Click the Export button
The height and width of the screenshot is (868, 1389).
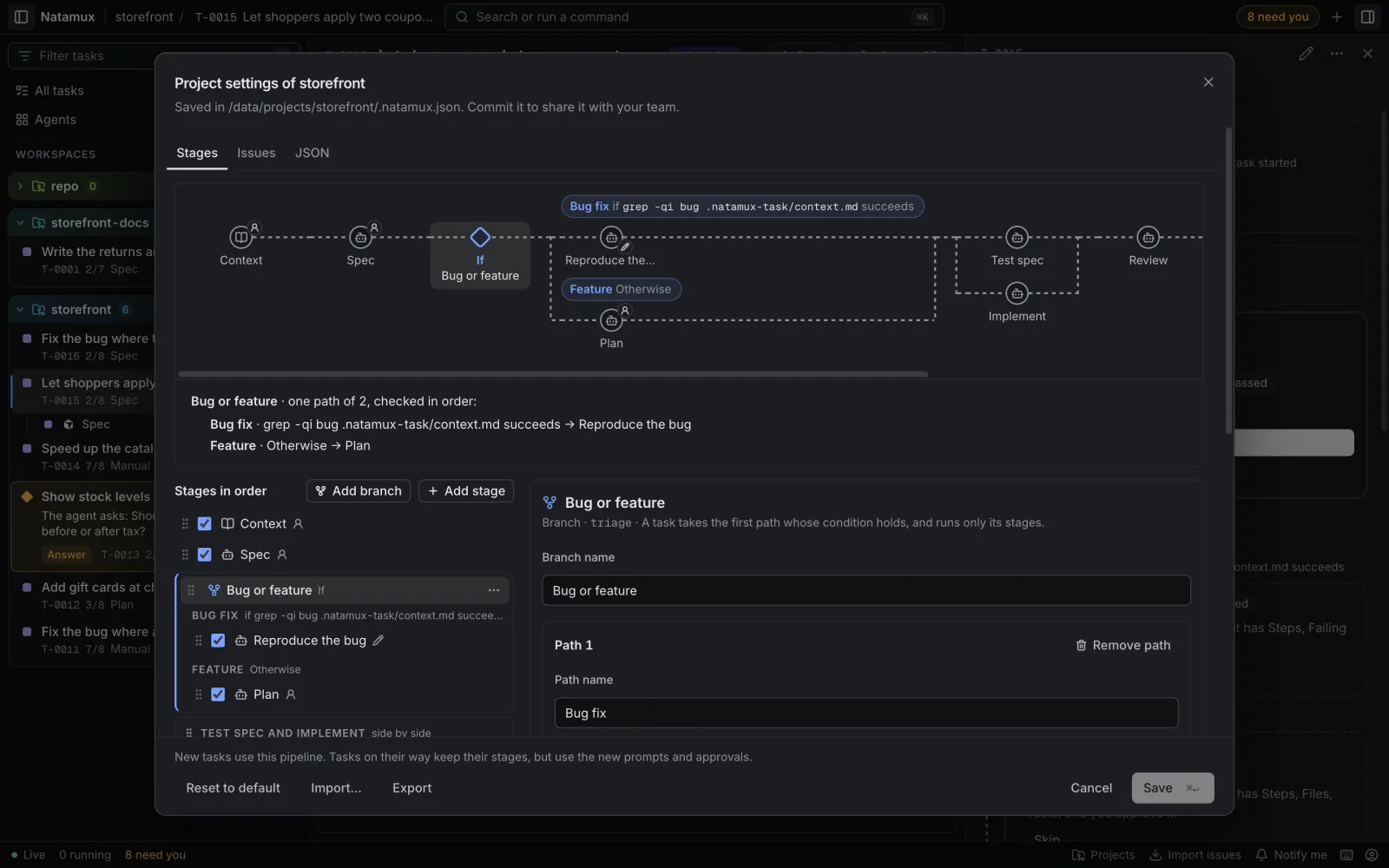(x=411, y=788)
